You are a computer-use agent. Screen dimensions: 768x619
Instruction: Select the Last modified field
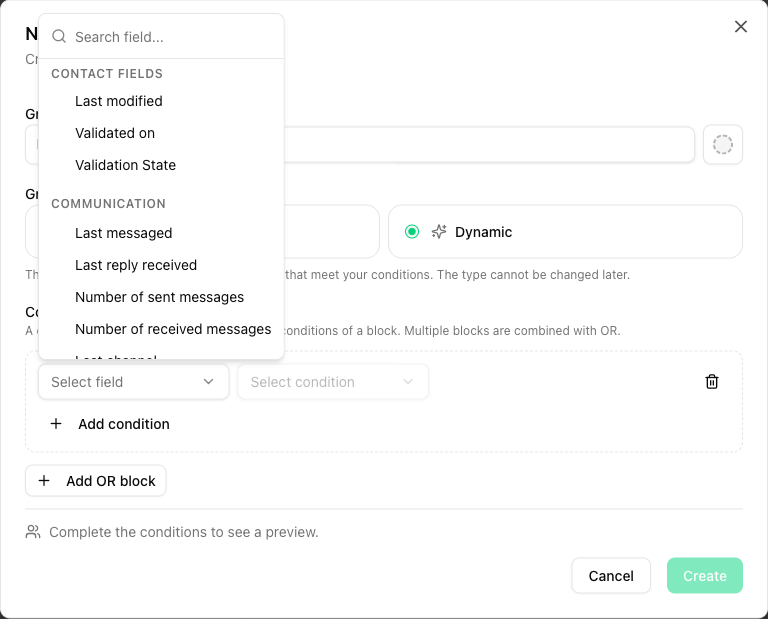161,101
